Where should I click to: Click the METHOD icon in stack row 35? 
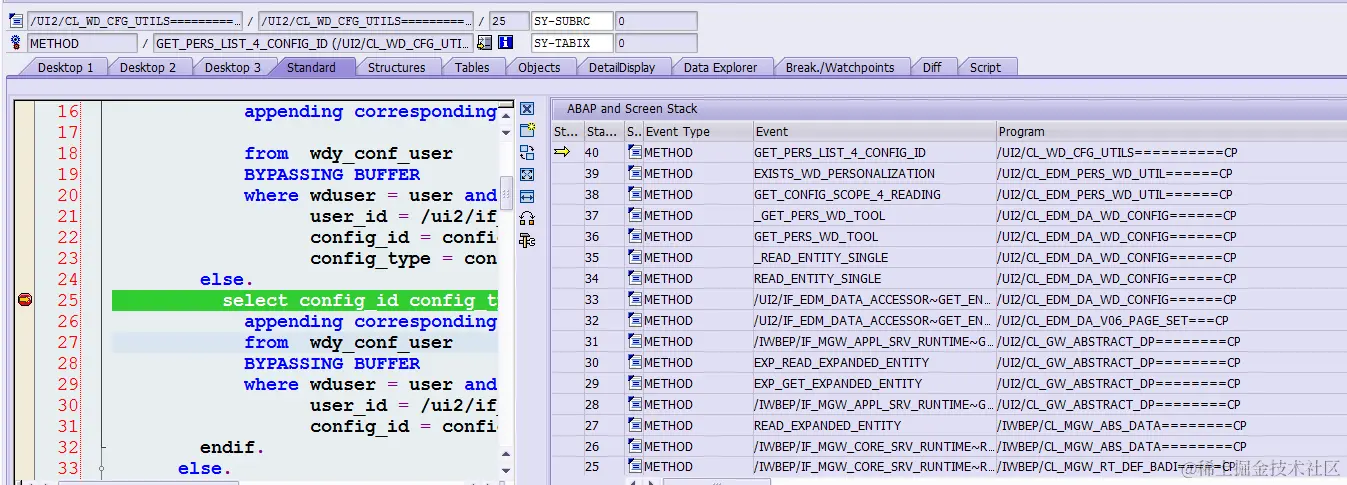[635, 257]
